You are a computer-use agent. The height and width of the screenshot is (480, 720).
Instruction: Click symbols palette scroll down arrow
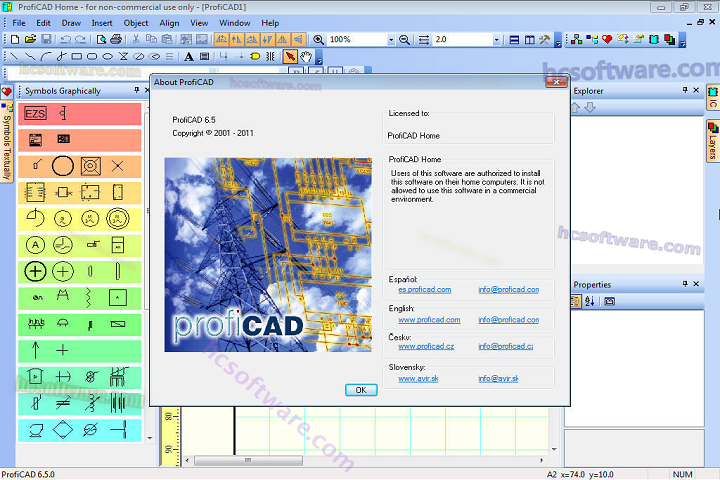150,438
